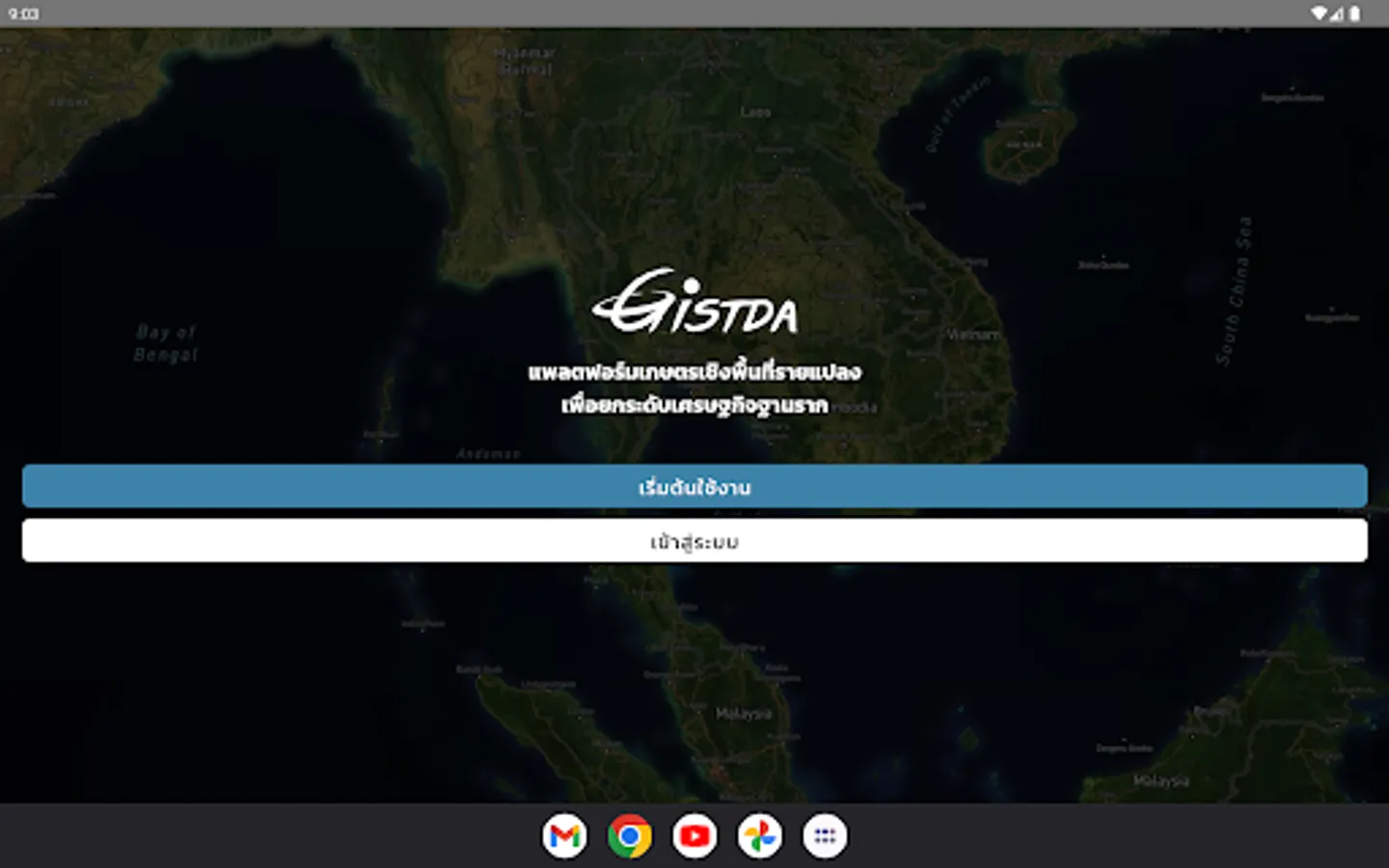Tap the white เข้าสู่ระบบ login button
This screenshot has width=1389, height=868.
point(694,541)
